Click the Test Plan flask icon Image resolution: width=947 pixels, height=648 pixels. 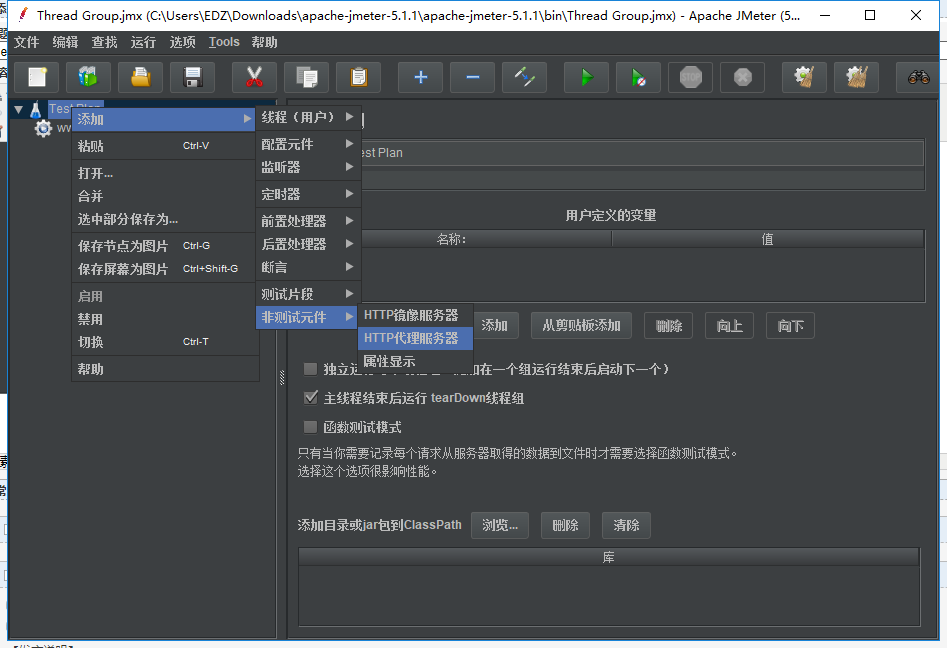[x=36, y=109]
